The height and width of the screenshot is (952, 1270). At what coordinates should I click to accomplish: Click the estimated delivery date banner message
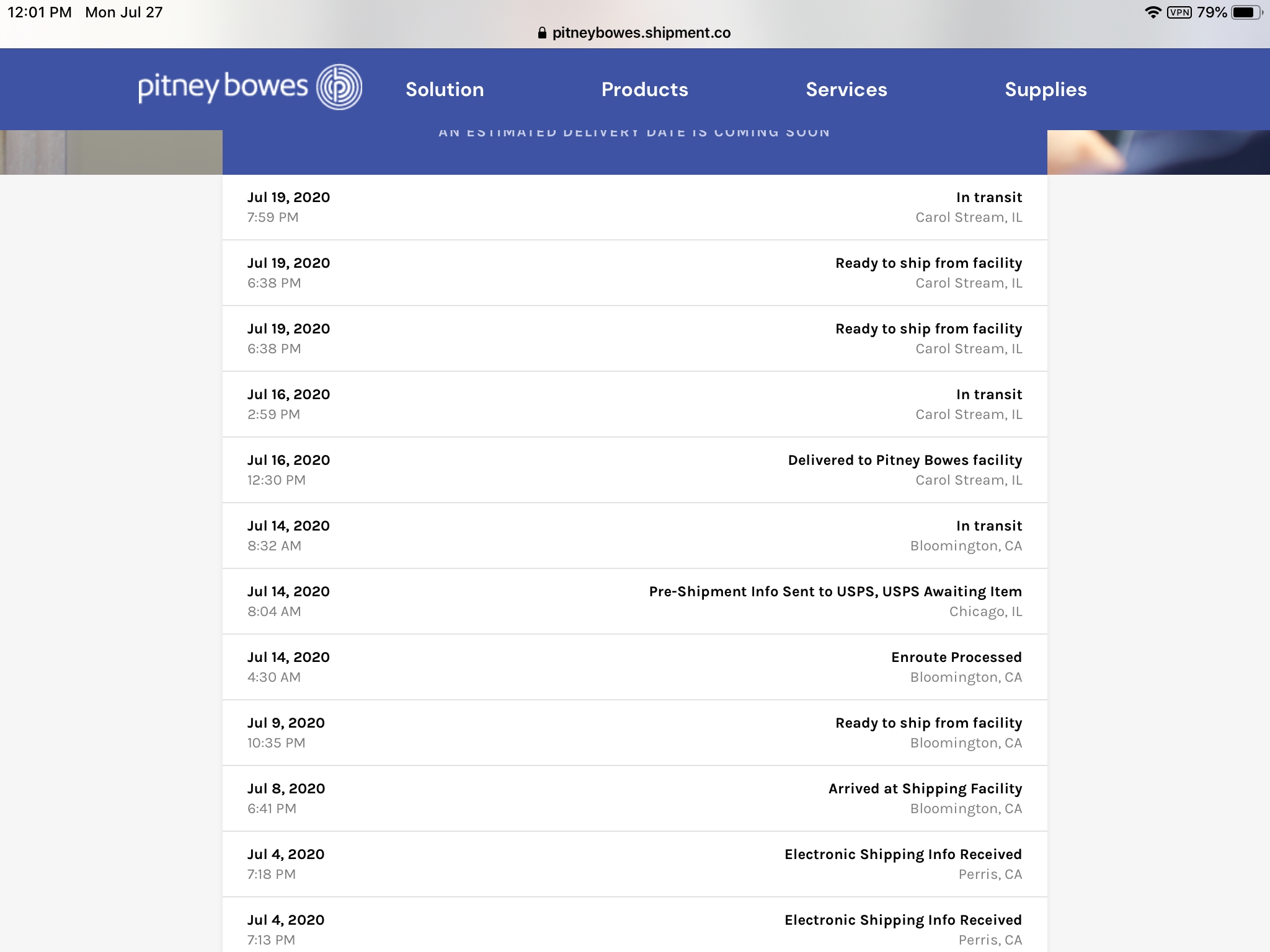click(x=634, y=131)
